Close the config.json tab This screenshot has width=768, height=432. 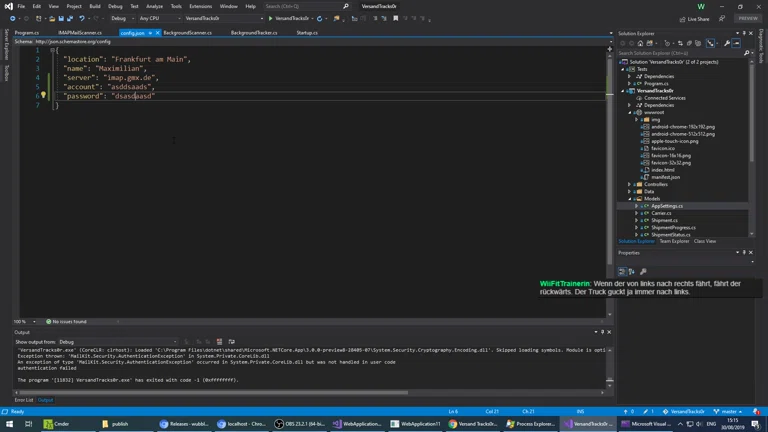point(157,33)
